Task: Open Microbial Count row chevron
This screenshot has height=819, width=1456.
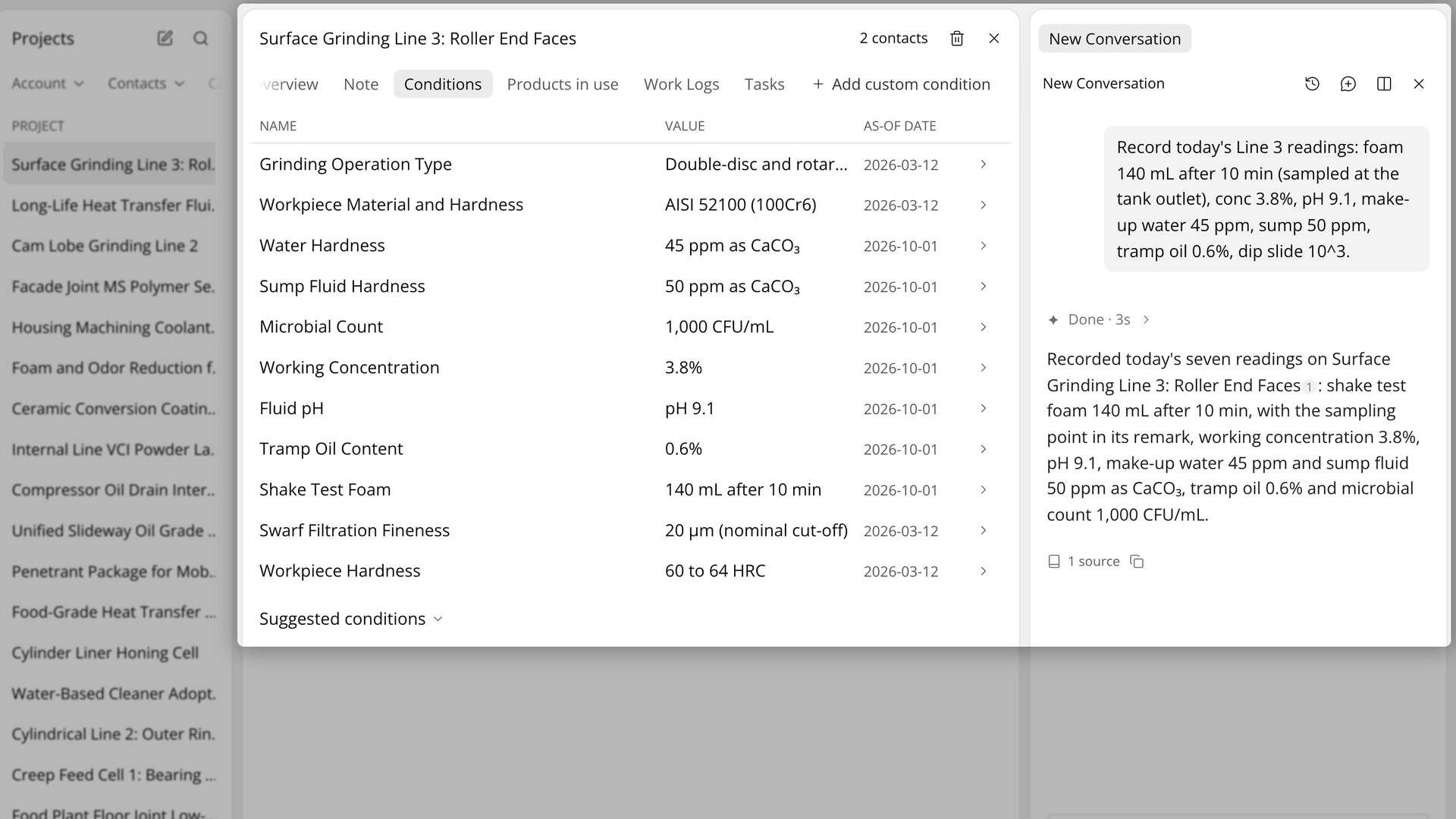Action: click(x=984, y=327)
